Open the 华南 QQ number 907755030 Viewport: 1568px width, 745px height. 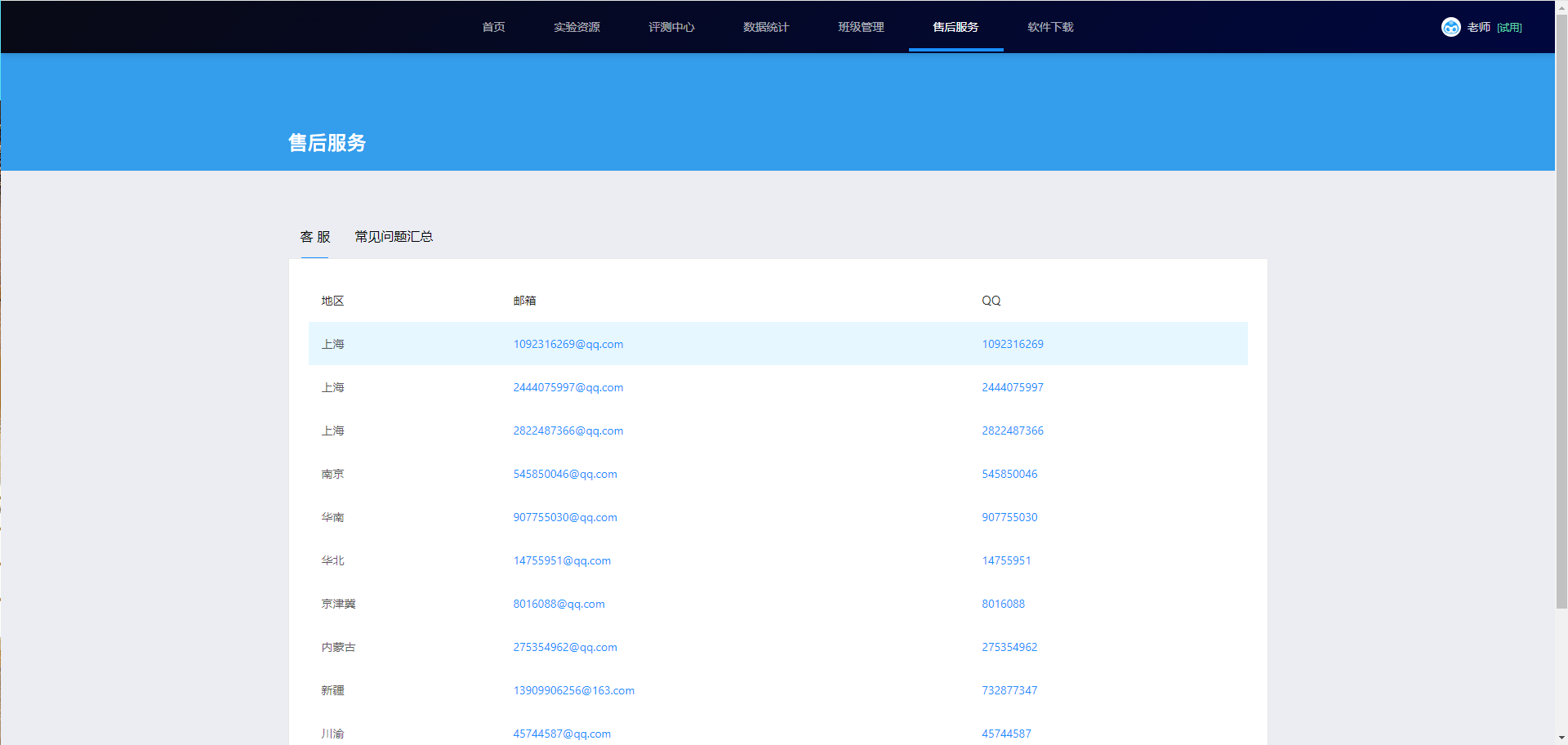pyautogui.click(x=1009, y=517)
